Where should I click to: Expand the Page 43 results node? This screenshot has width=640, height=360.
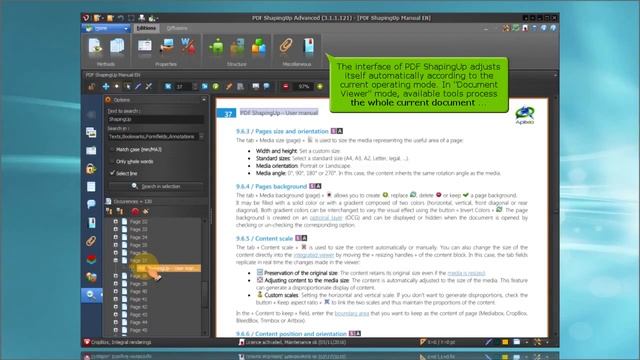pos(116,315)
